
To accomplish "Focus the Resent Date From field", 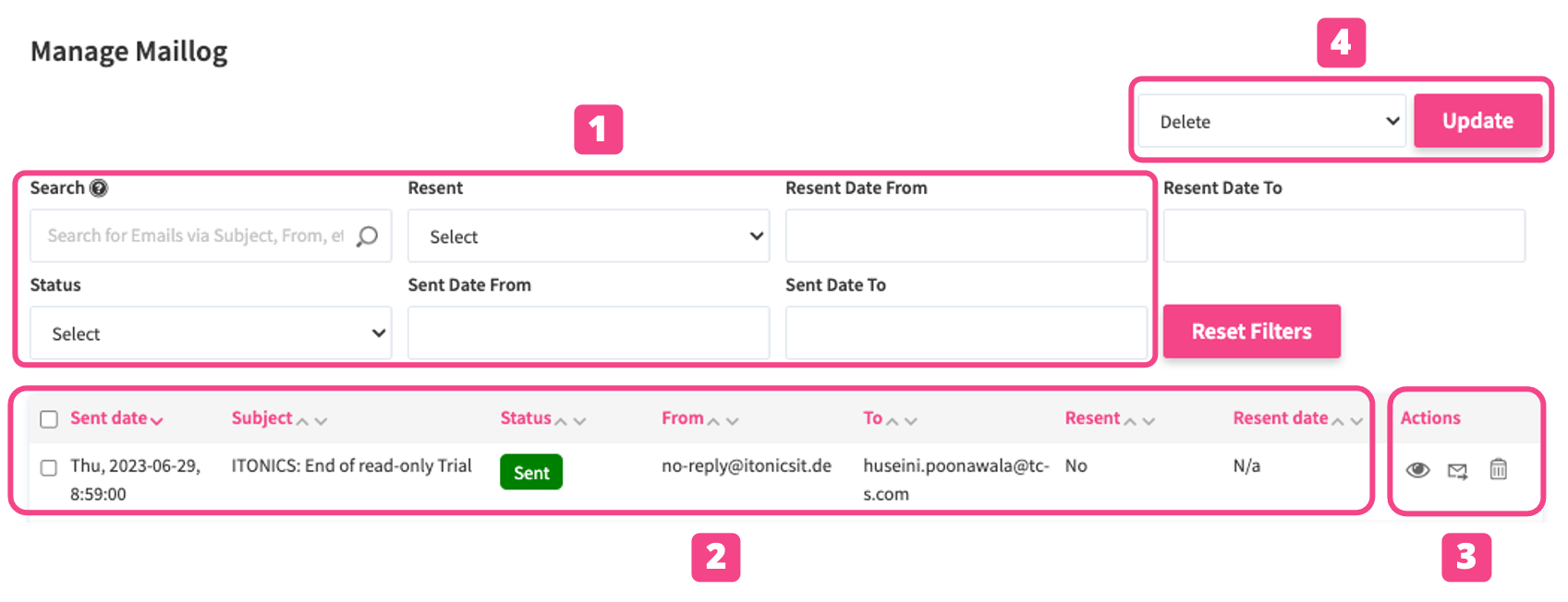I will point(966,236).
